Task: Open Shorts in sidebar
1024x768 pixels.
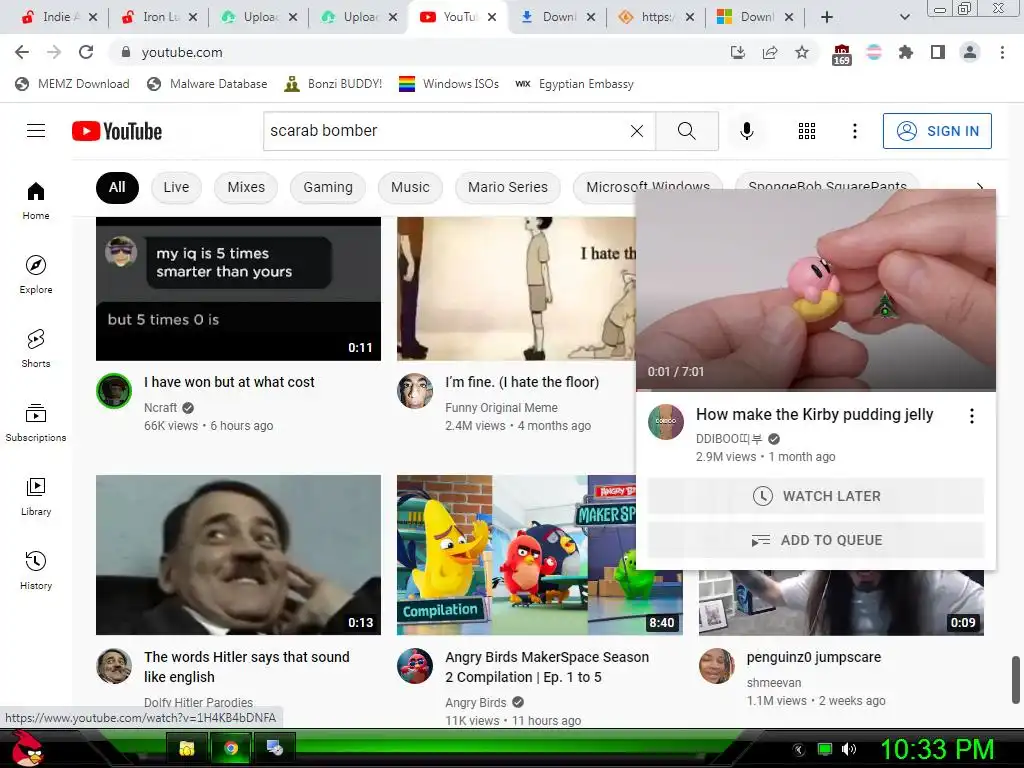Action: point(36,348)
